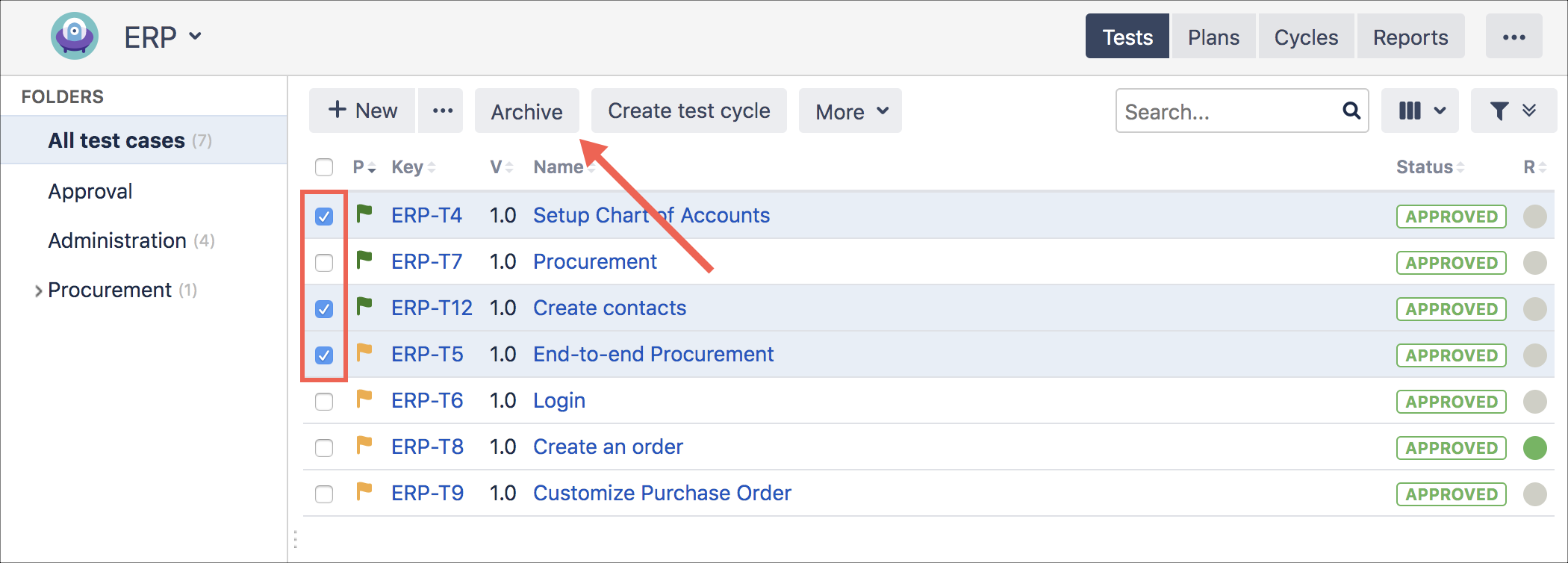This screenshot has height=563, width=1568.
Task: Uncheck the ERP-T4 checkbox
Action: 324,217
